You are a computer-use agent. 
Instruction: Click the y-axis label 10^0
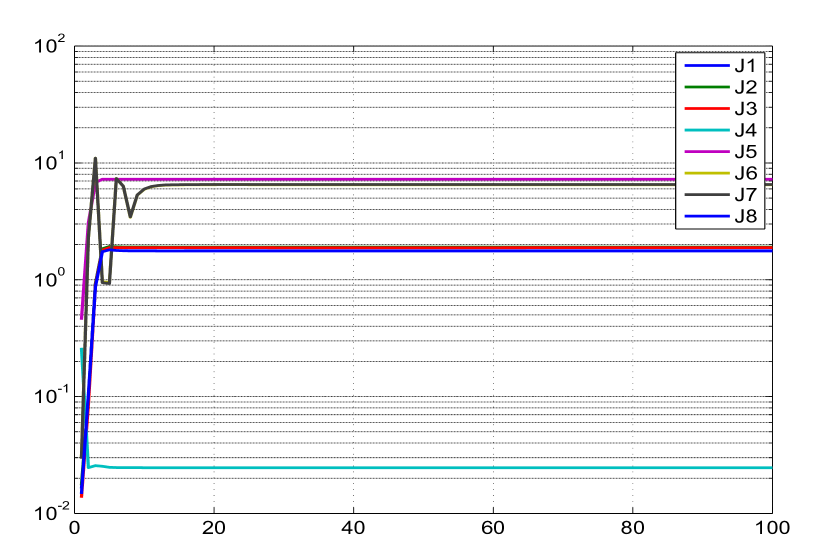click(x=49, y=280)
